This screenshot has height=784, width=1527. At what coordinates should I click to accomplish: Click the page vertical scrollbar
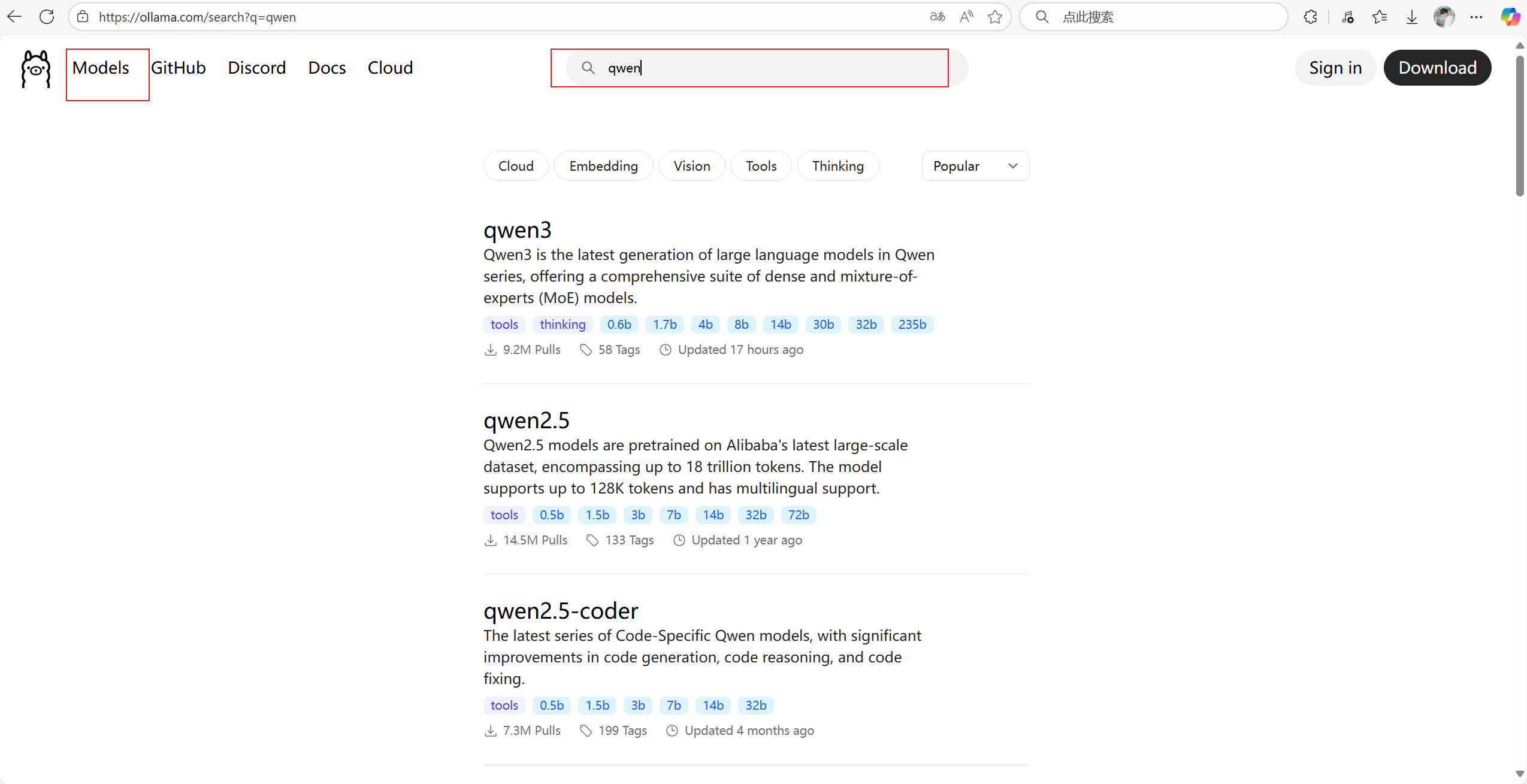point(1520,126)
